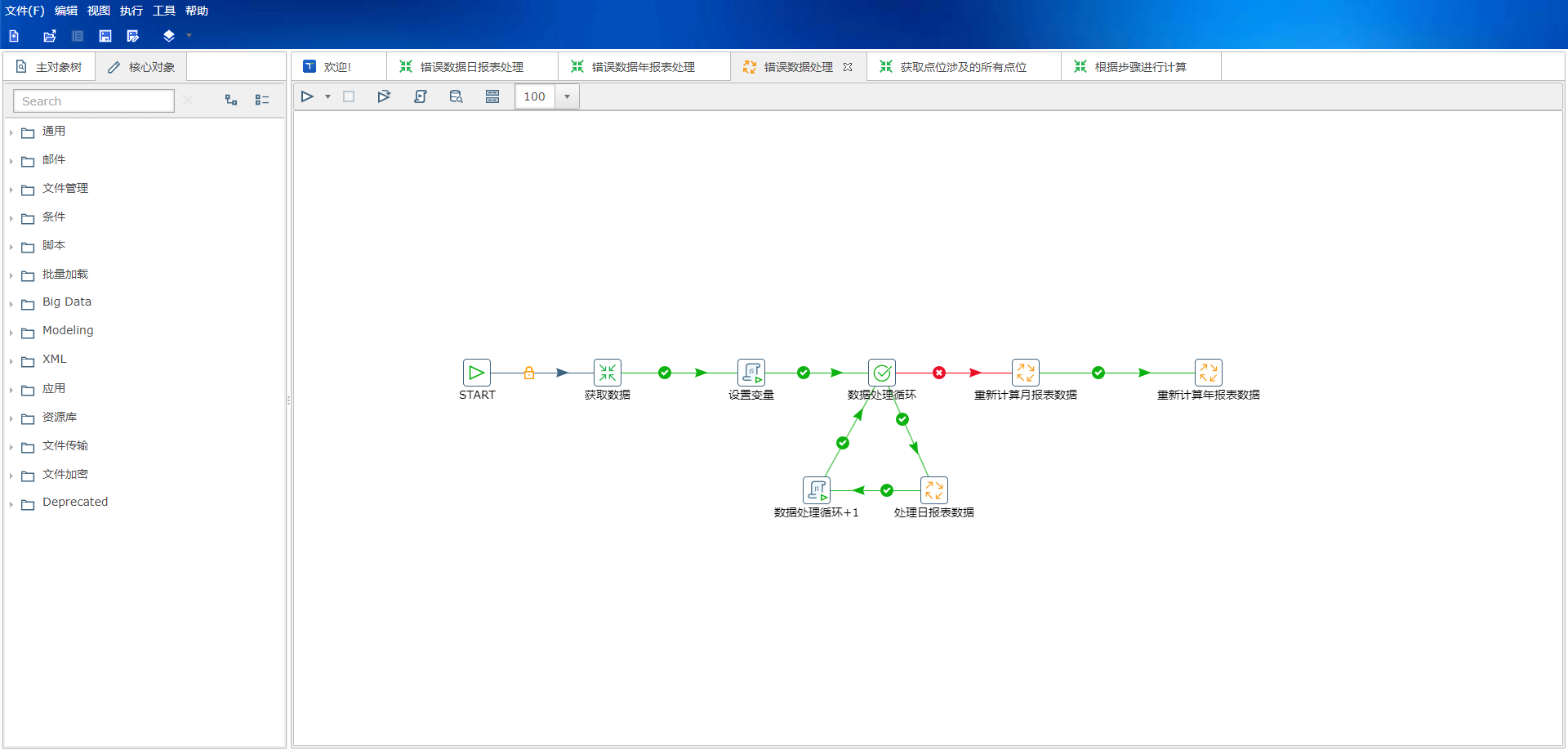Click the explore database icon
Screen dimensions: 1568x751
[x=456, y=96]
